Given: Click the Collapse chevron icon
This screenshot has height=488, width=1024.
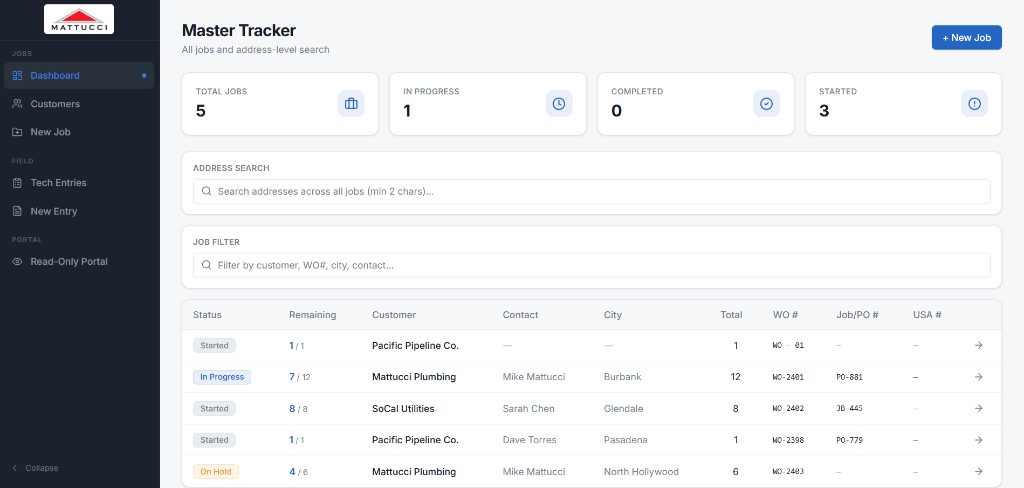Looking at the screenshot, I should pyautogui.click(x=15, y=468).
